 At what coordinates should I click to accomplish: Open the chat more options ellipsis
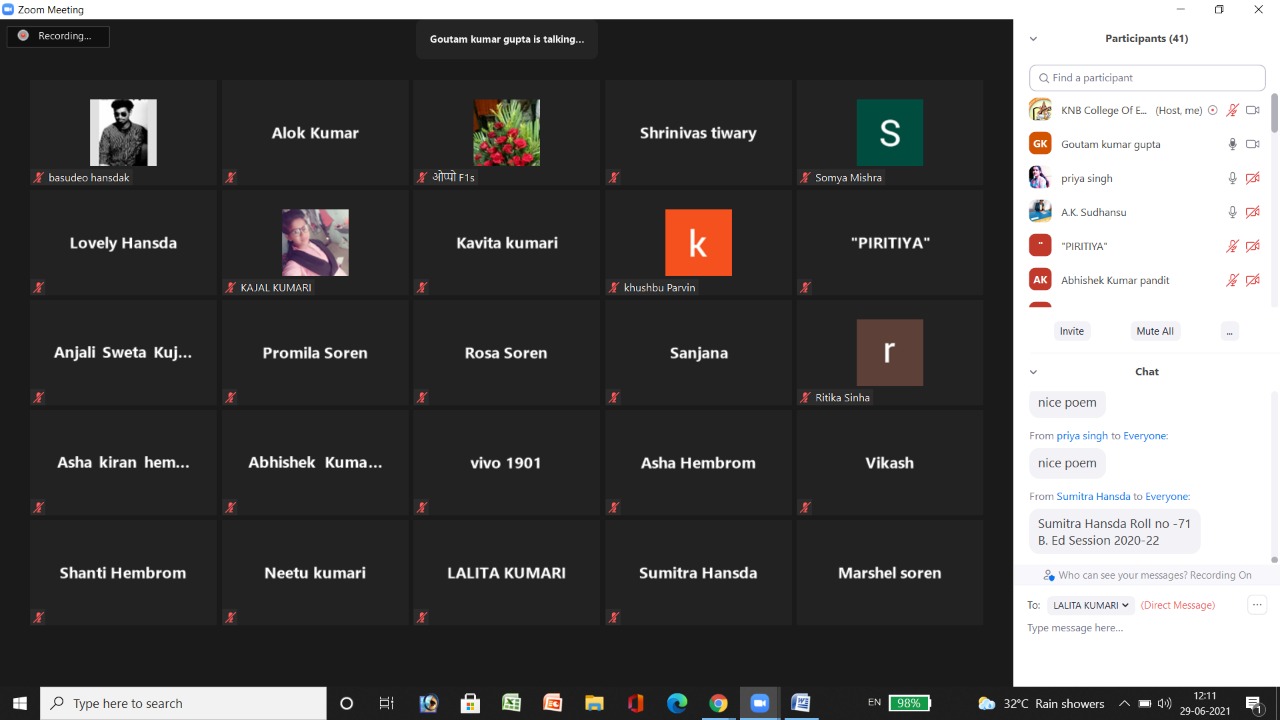coord(1257,604)
